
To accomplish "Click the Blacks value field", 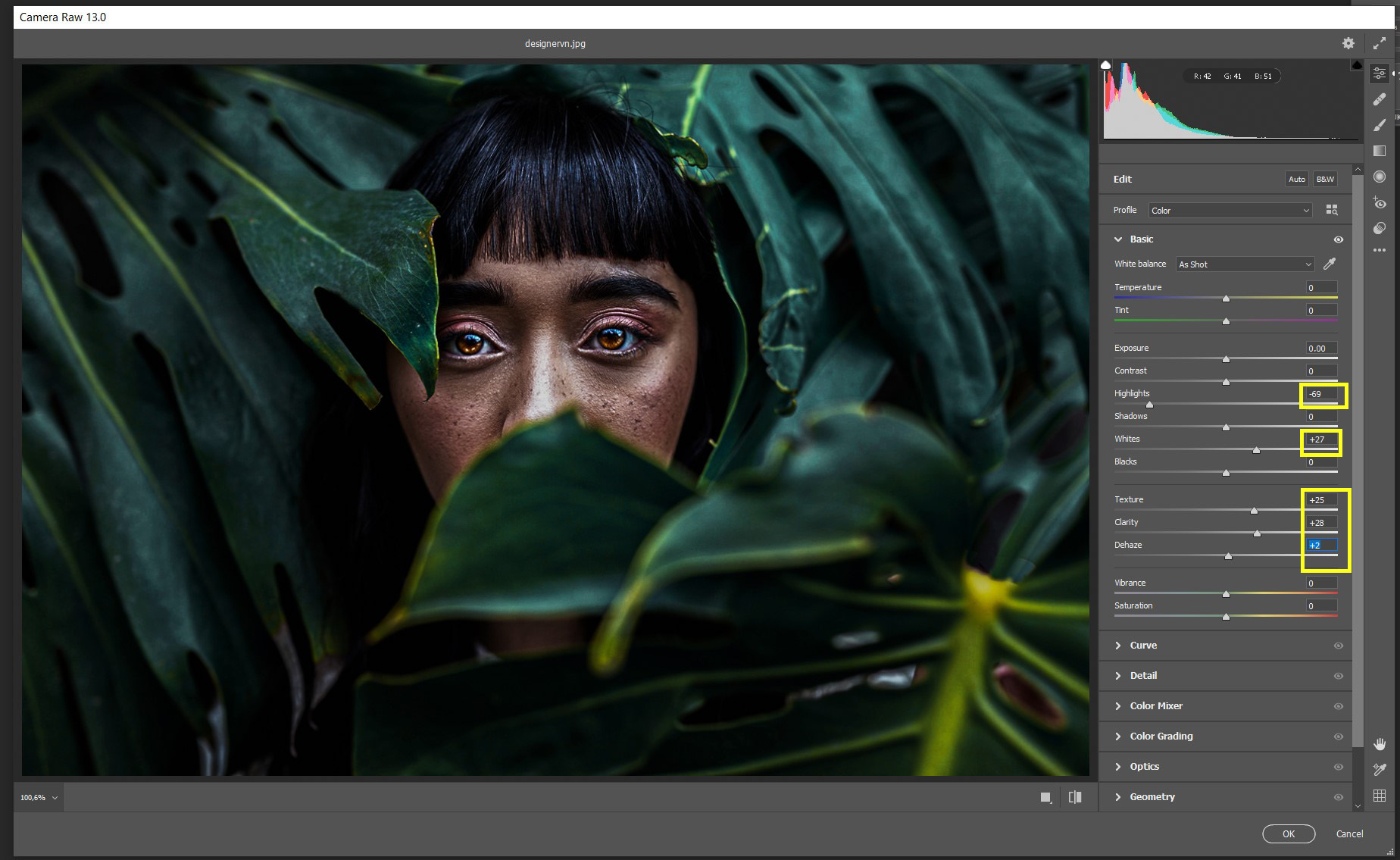I will coord(1322,462).
